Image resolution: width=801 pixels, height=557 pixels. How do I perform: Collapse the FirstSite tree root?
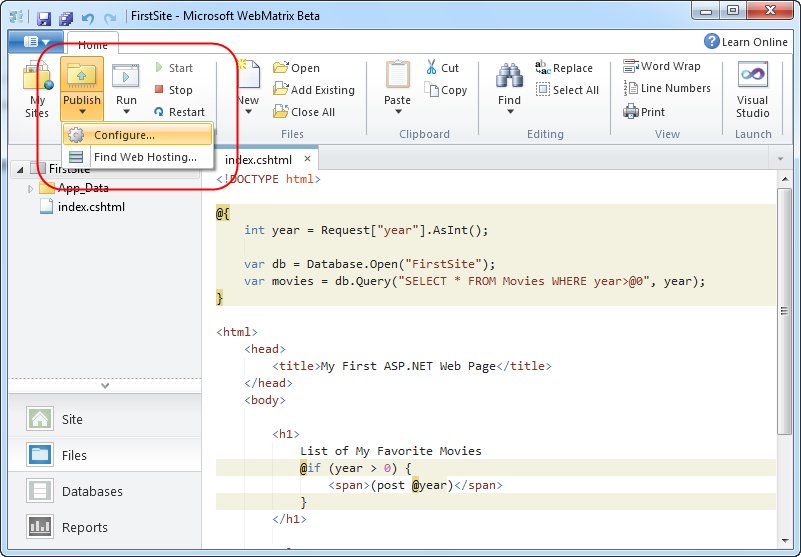(20, 169)
